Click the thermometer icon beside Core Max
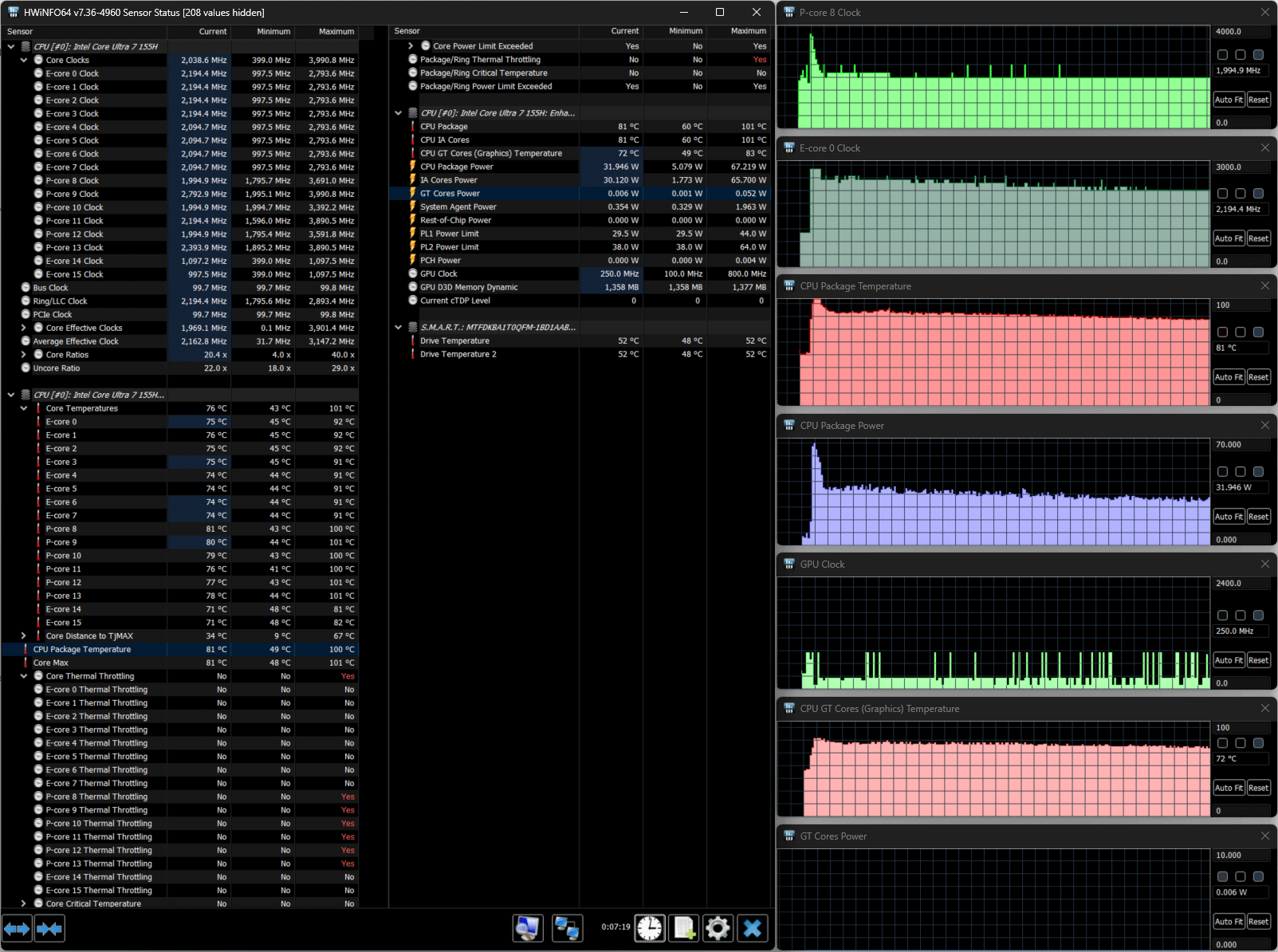The width and height of the screenshot is (1278, 952). coord(26,663)
